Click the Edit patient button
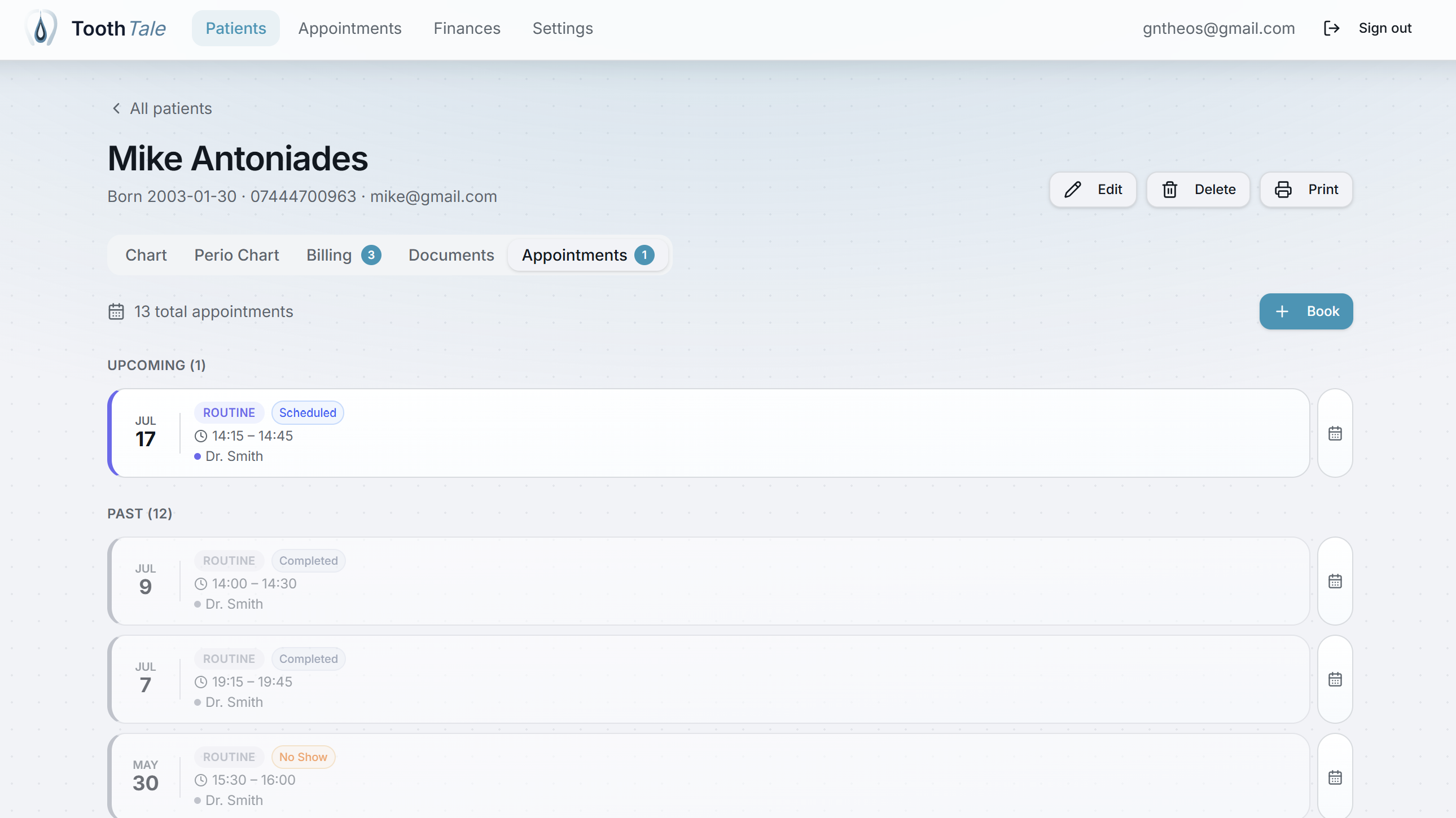 coord(1093,190)
